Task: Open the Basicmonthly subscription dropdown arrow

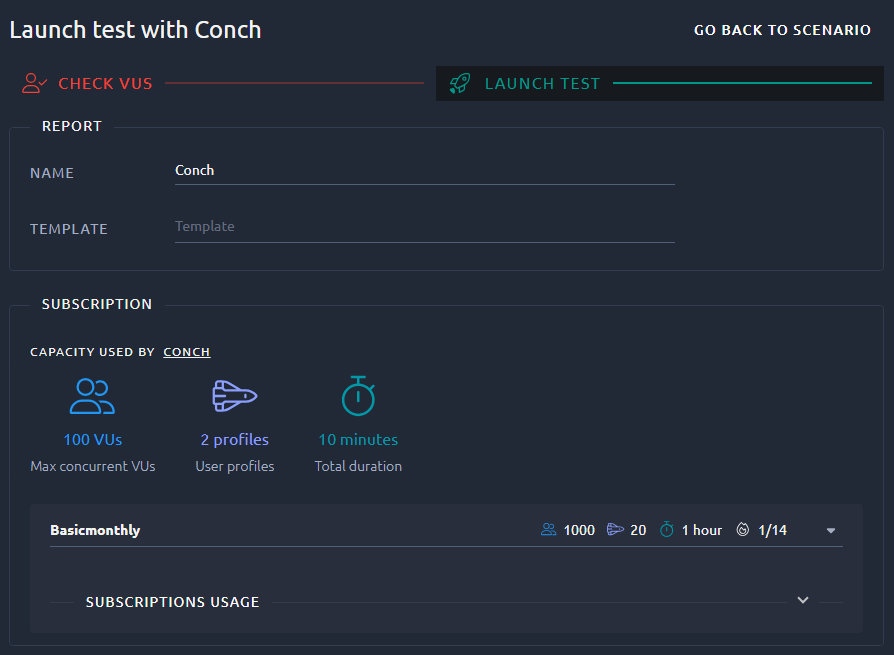Action: (831, 531)
